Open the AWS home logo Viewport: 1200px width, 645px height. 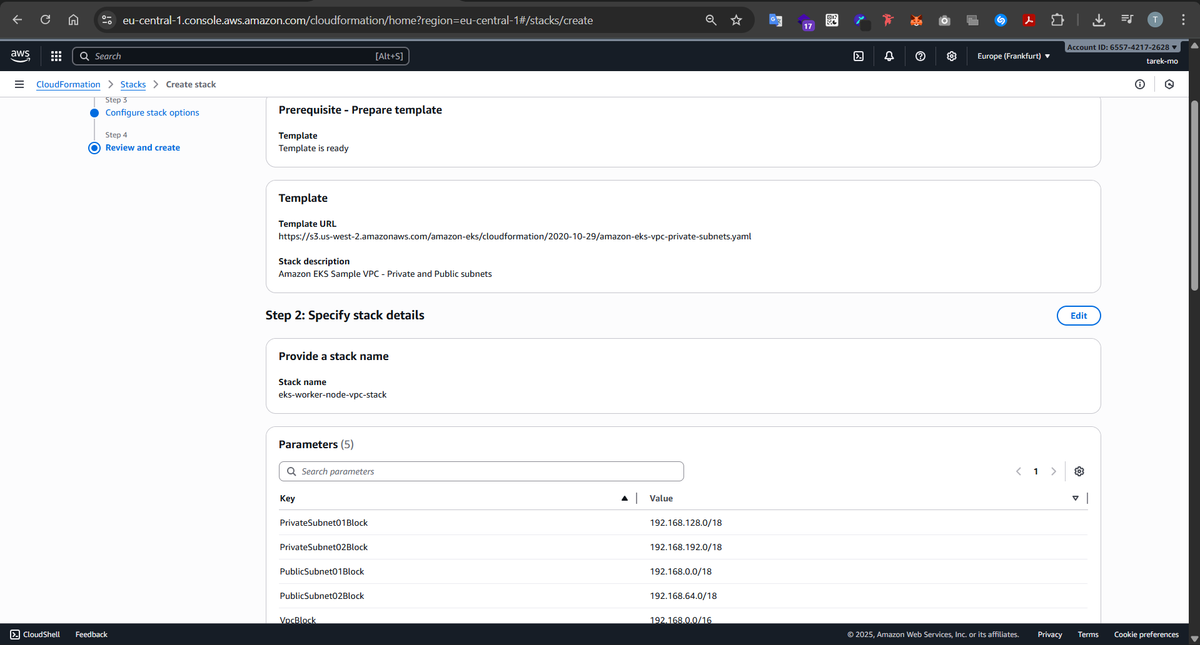point(20,56)
